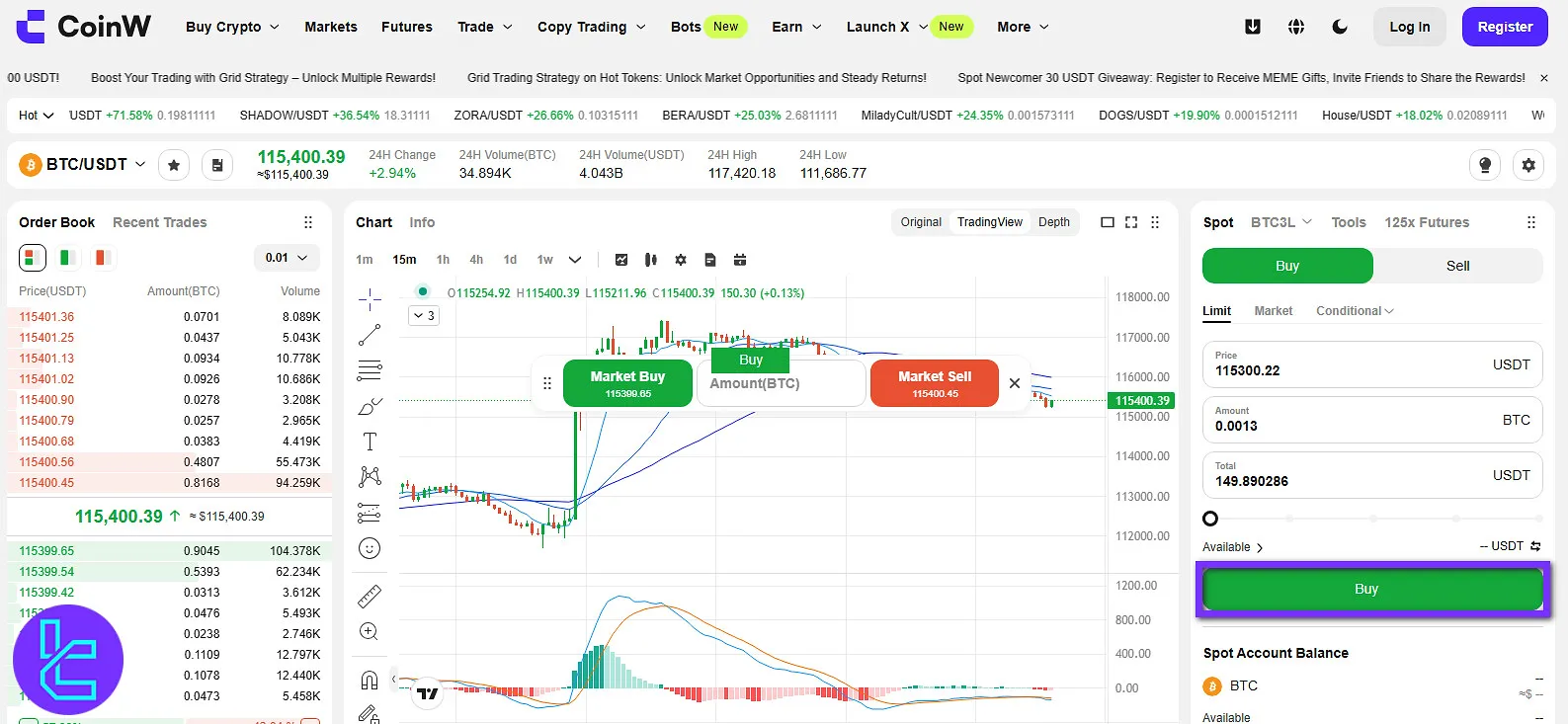
Task: Open the Order Book panel options dots
Action: point(308,222)
